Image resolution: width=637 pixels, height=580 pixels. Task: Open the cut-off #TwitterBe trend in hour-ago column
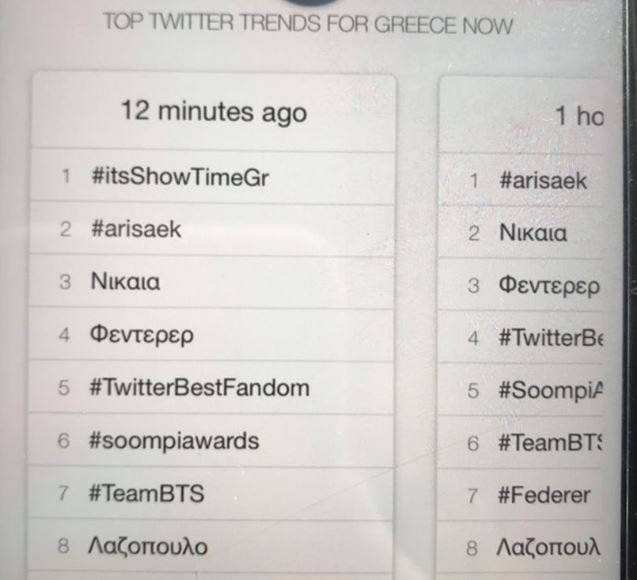click(x=551, y=338)
